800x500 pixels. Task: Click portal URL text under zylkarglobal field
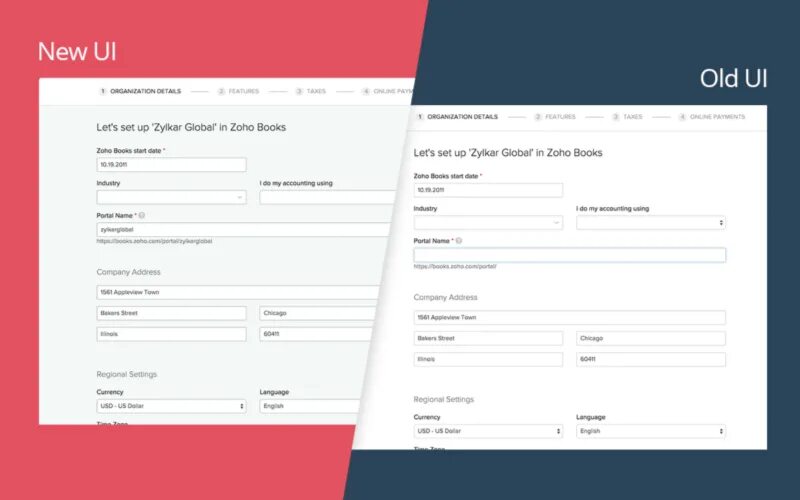[154, 241]
